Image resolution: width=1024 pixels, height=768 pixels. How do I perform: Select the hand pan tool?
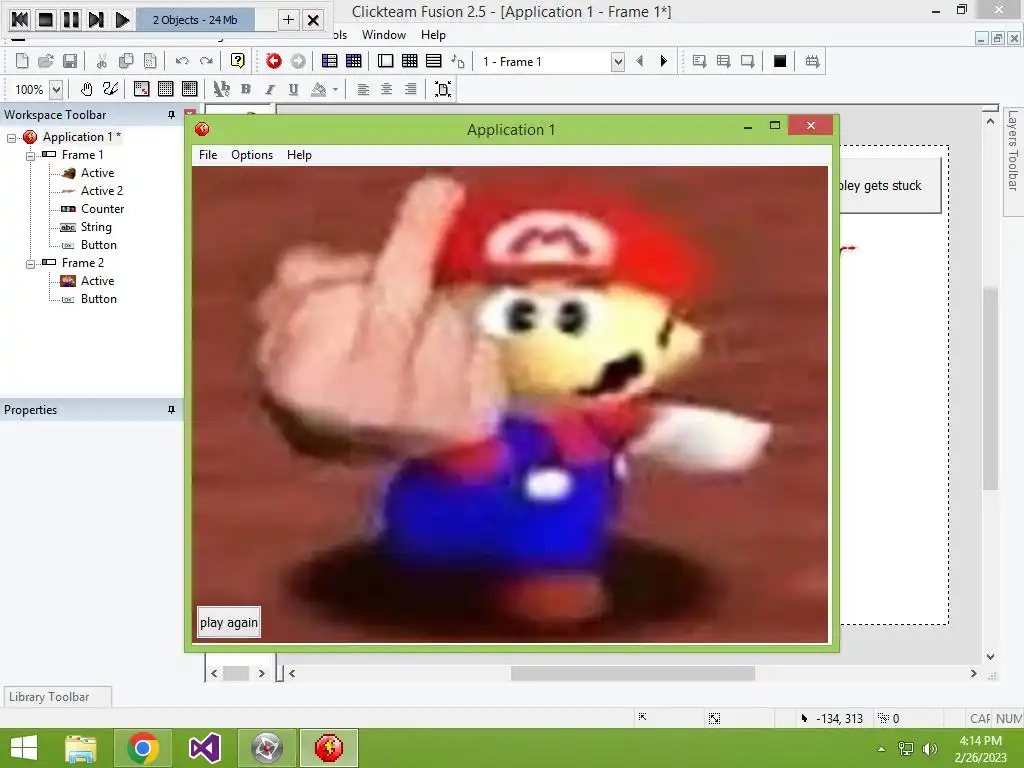tap(86, 89)
